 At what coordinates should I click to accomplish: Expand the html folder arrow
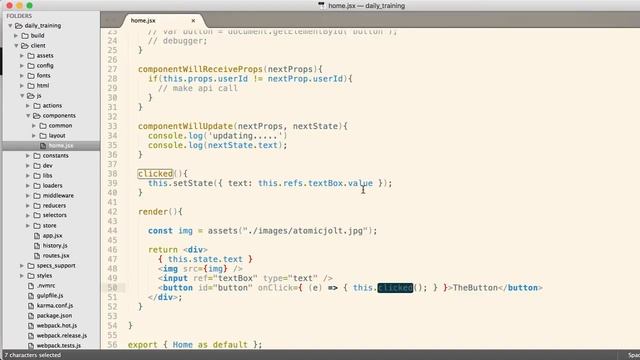[x=22, y=86]
